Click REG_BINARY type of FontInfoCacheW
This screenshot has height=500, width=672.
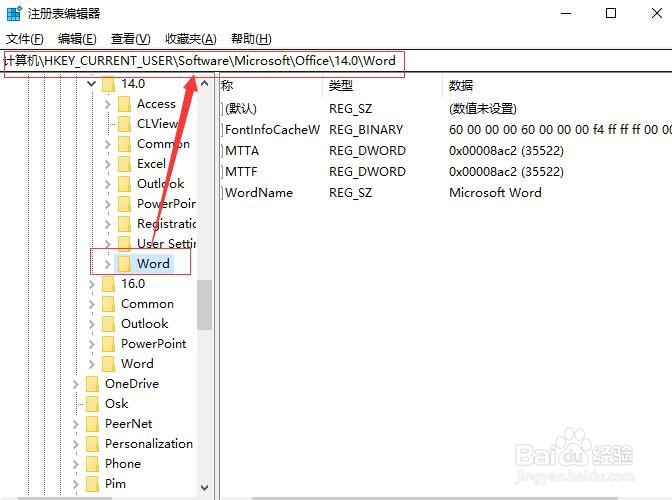tap(366, 130)
